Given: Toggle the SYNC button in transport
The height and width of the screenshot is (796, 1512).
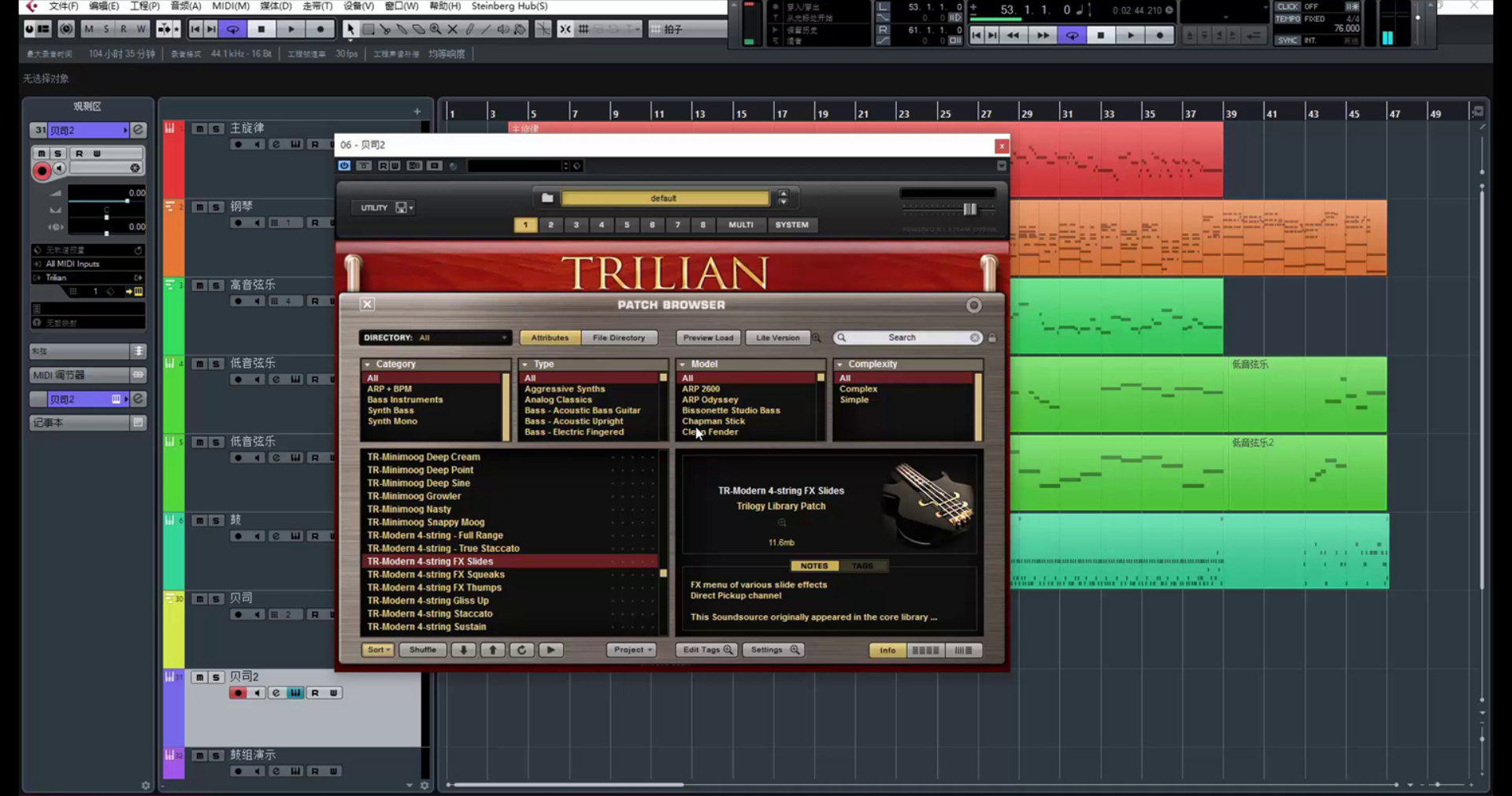Looking at the screenshot, I should (x=1288, y=40).
